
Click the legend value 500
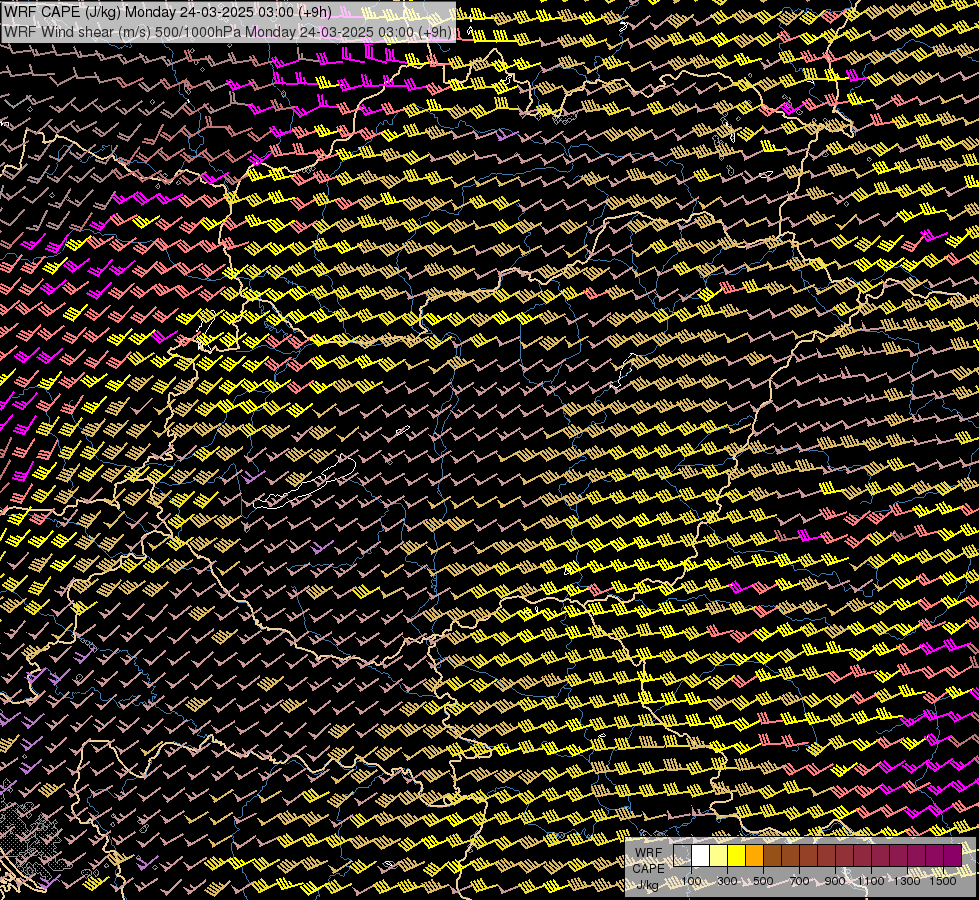coord(763,881)
